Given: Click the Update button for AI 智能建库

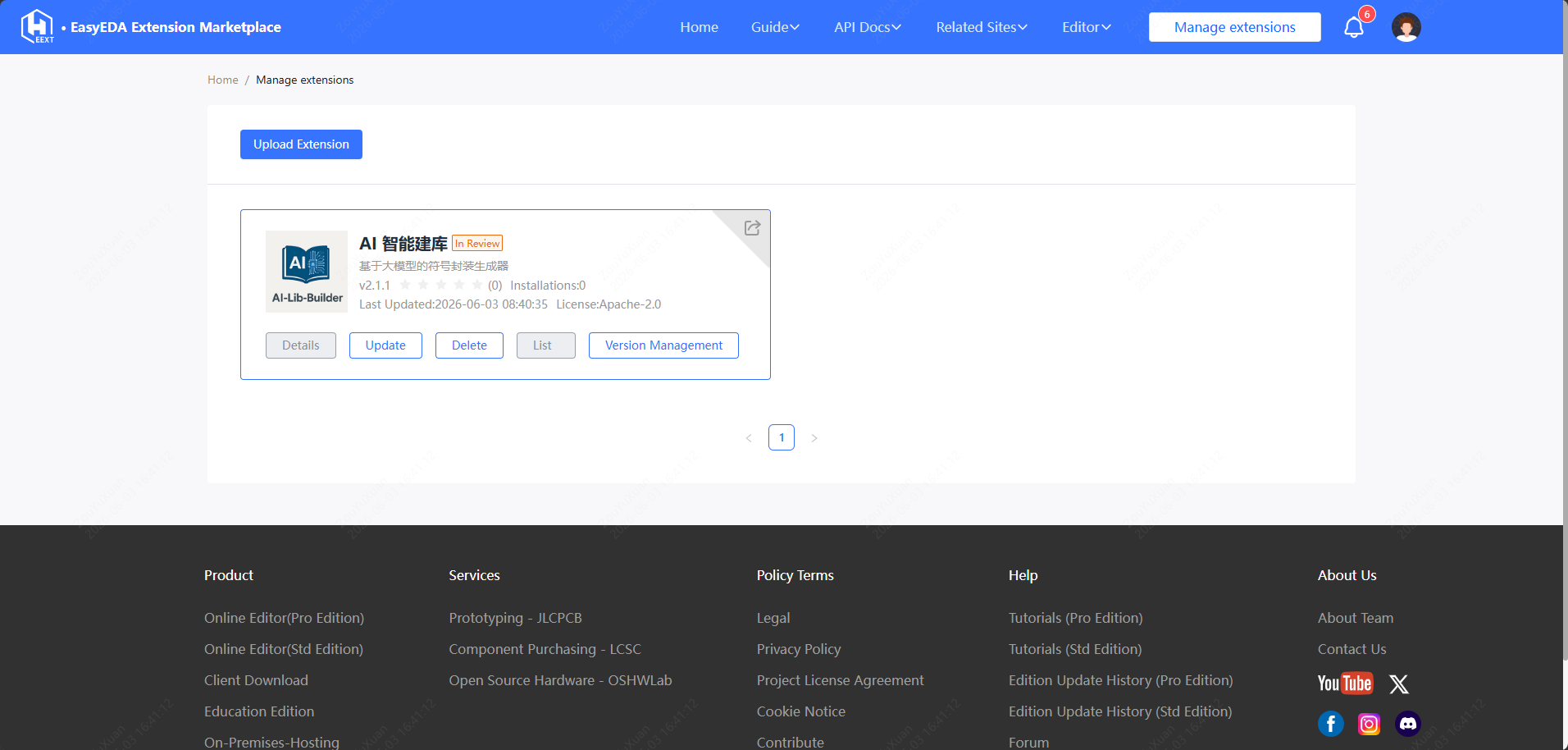Looking at the screenshot, I should (x=385, y=345).
